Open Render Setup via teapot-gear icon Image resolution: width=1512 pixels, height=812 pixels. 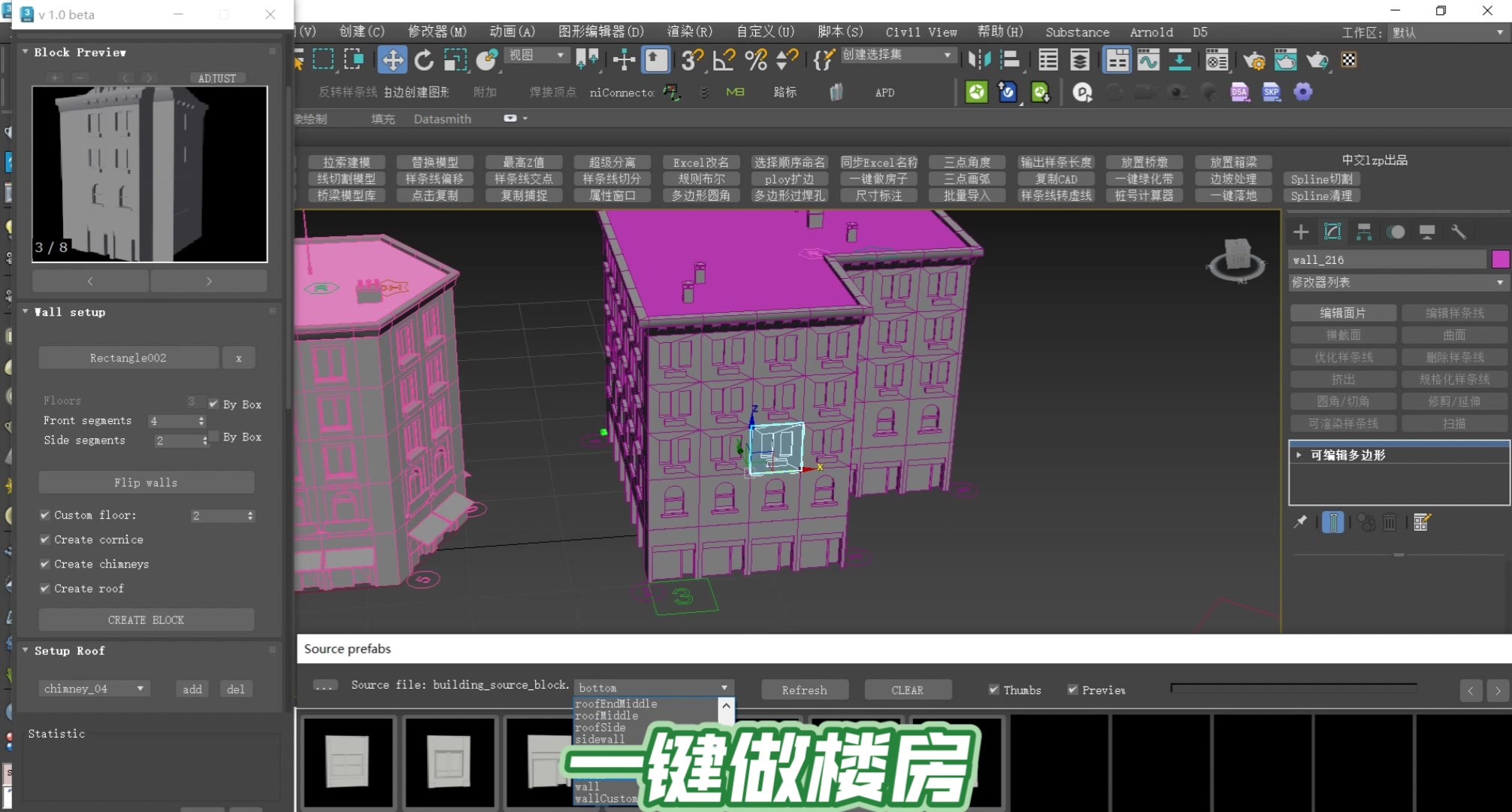coord(1253,62)
